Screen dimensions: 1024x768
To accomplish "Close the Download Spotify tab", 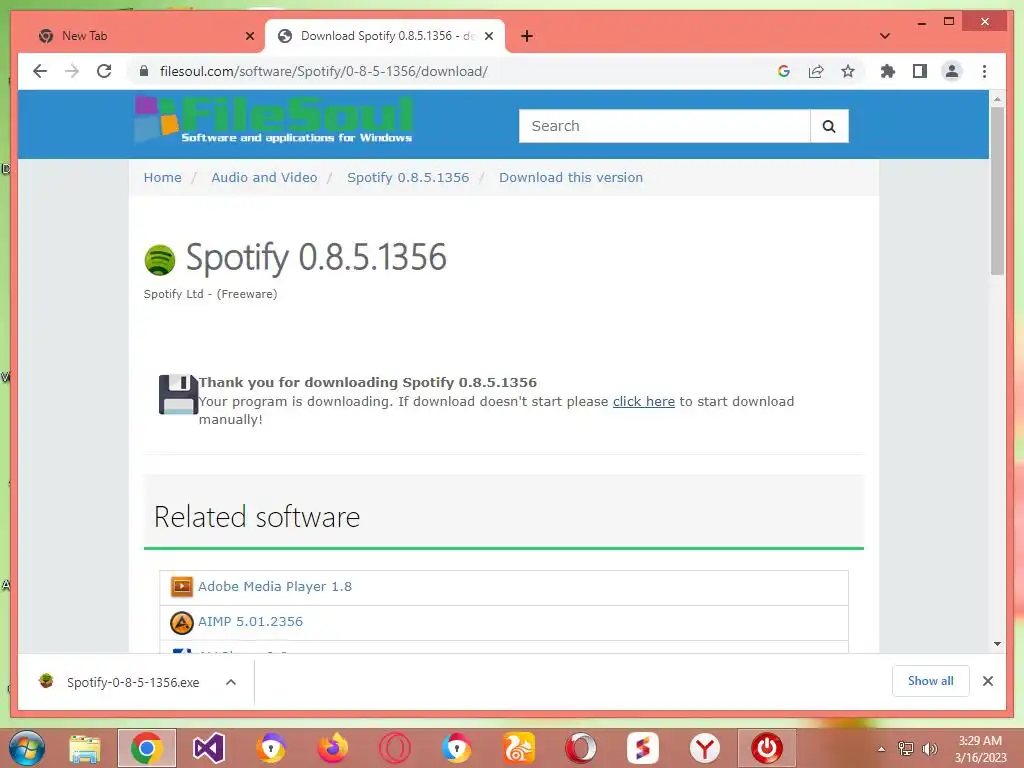I will coord(489,36).
